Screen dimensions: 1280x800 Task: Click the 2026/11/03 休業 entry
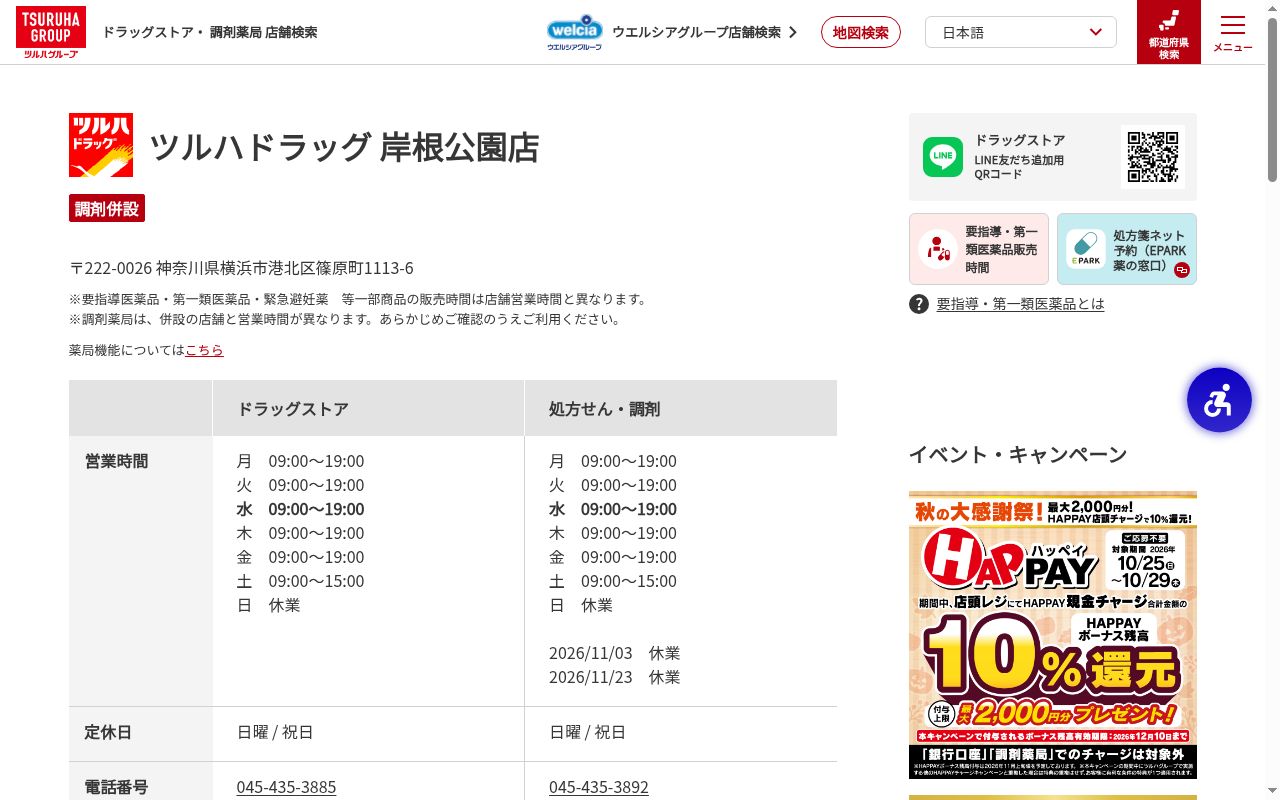[614, 653]
